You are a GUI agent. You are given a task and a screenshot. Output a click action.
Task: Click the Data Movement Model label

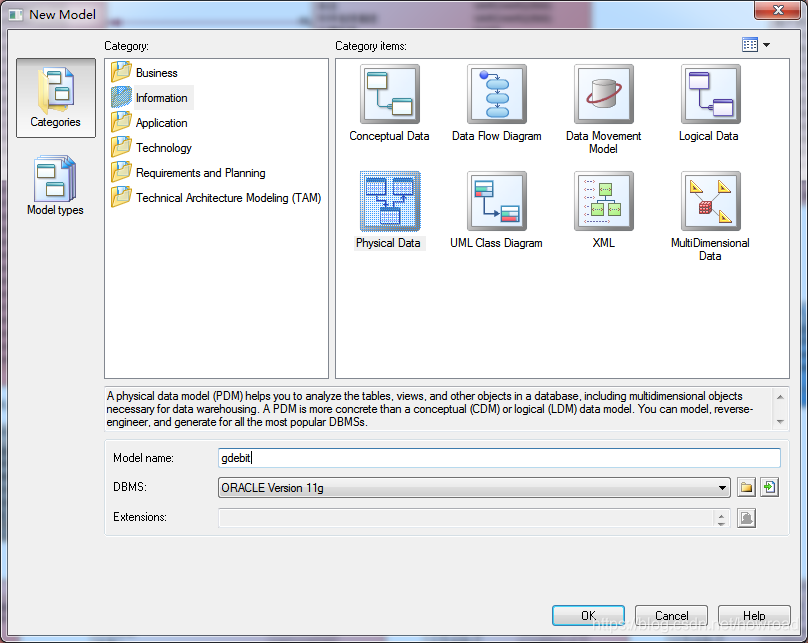[603, 142]
